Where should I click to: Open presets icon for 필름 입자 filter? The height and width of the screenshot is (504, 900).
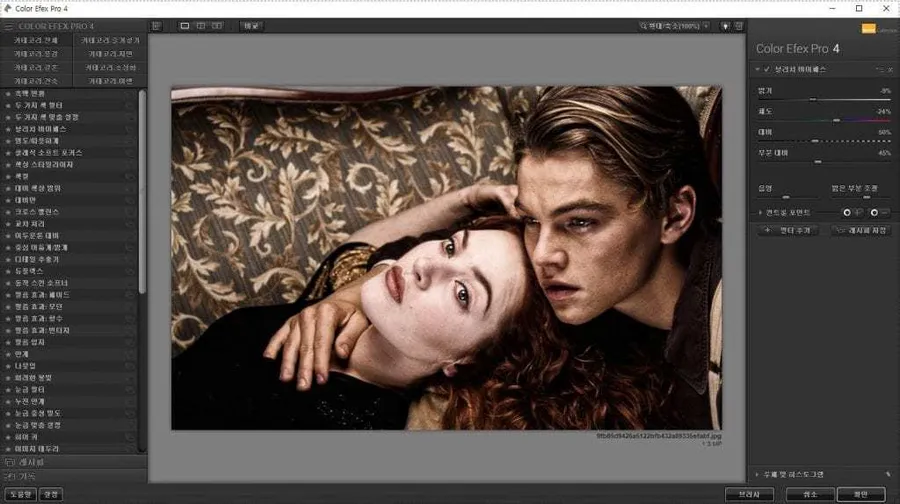129,342
